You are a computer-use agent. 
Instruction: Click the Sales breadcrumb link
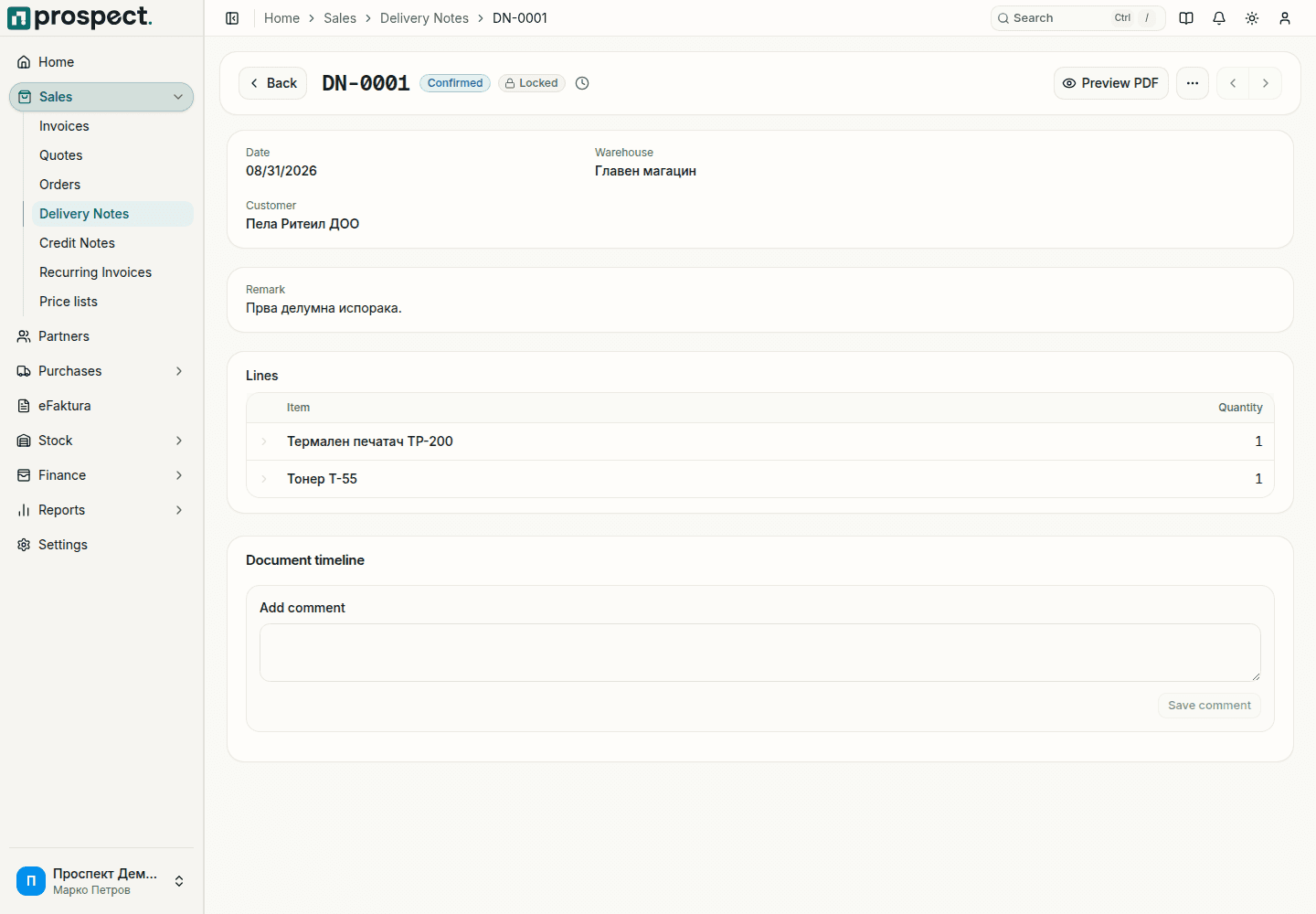coord(340,18)
